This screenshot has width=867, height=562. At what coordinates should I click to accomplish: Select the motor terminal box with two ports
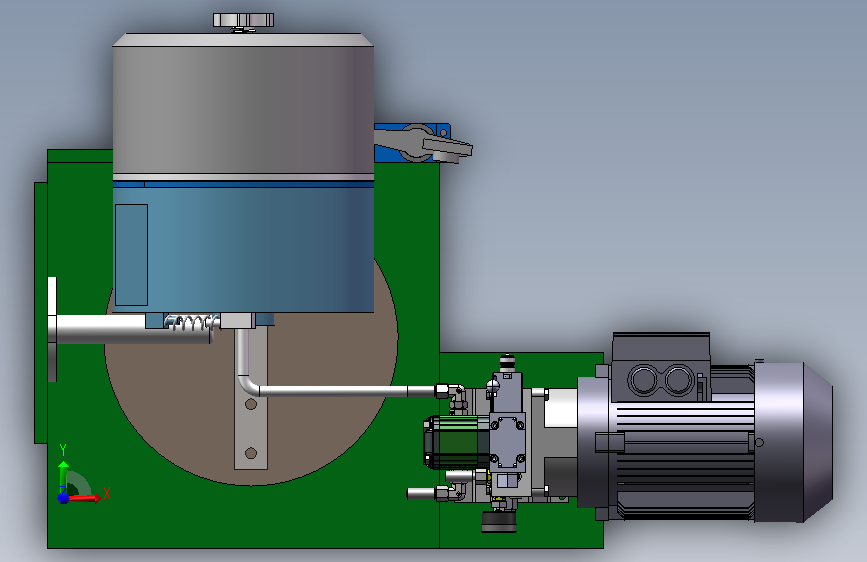click(661, 368)
